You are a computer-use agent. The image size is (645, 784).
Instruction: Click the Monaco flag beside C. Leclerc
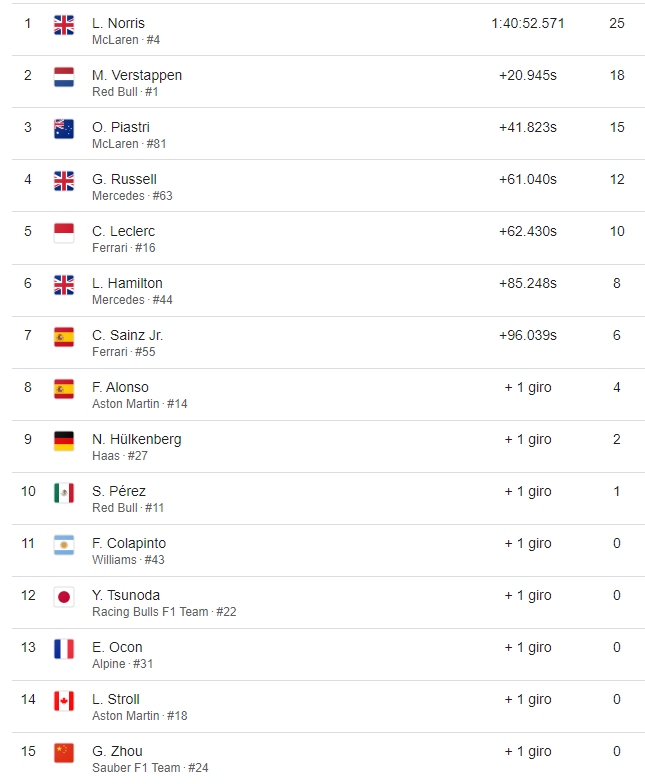click(x=64, y=233)
